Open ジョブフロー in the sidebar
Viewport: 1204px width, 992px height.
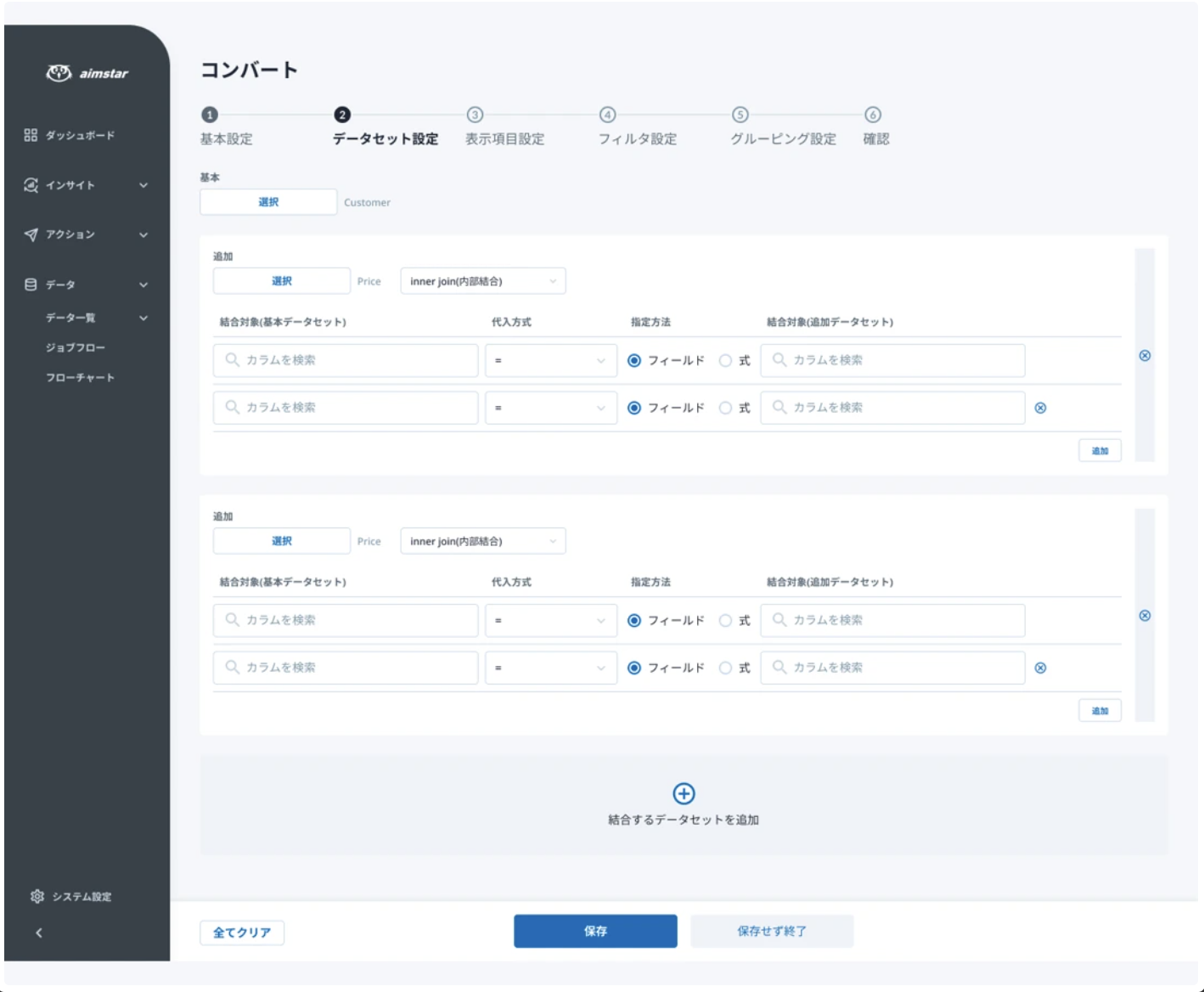[76, 347]
